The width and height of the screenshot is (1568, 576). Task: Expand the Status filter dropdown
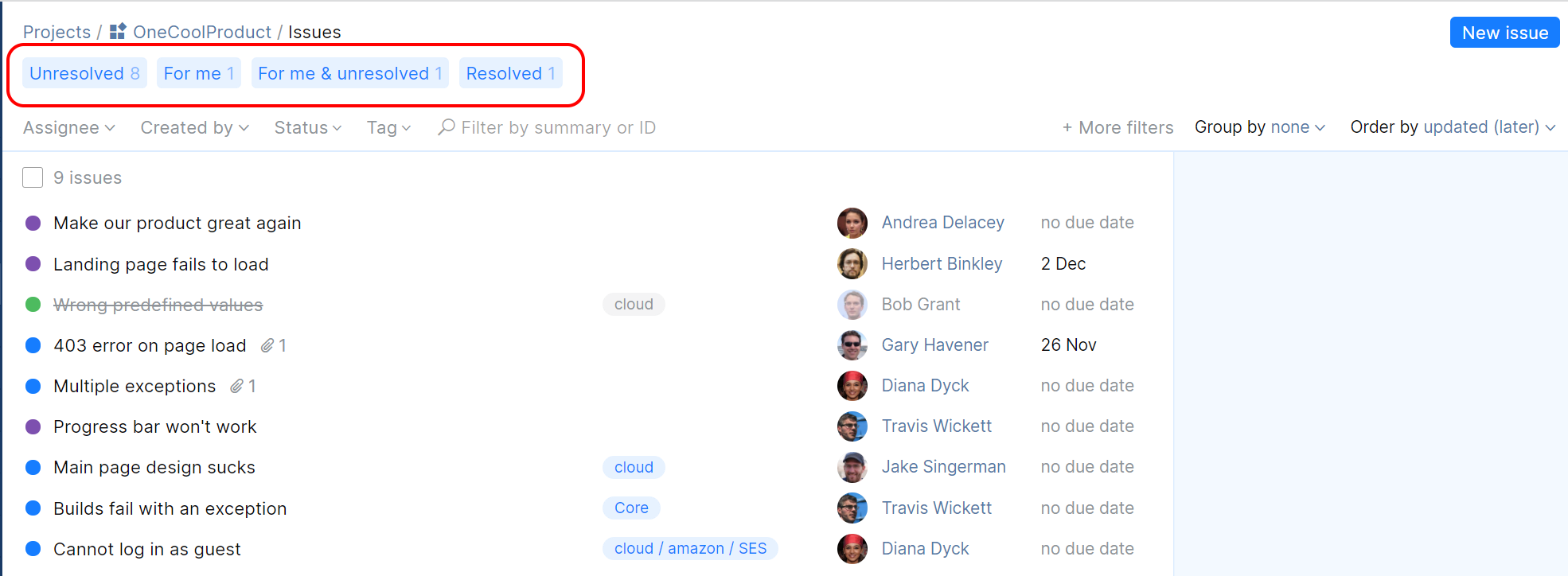[x=308, y=127]
